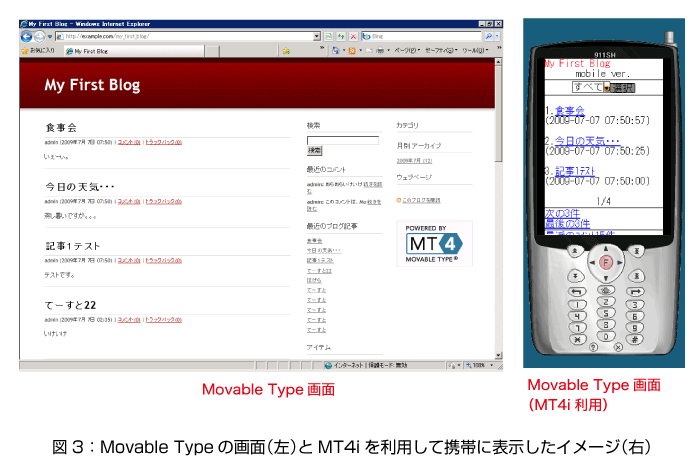Image resolution: width=700 pixels, height=464 pixels.
Task: Click the green Refresh icon
Action: click(x=341, y=37)
